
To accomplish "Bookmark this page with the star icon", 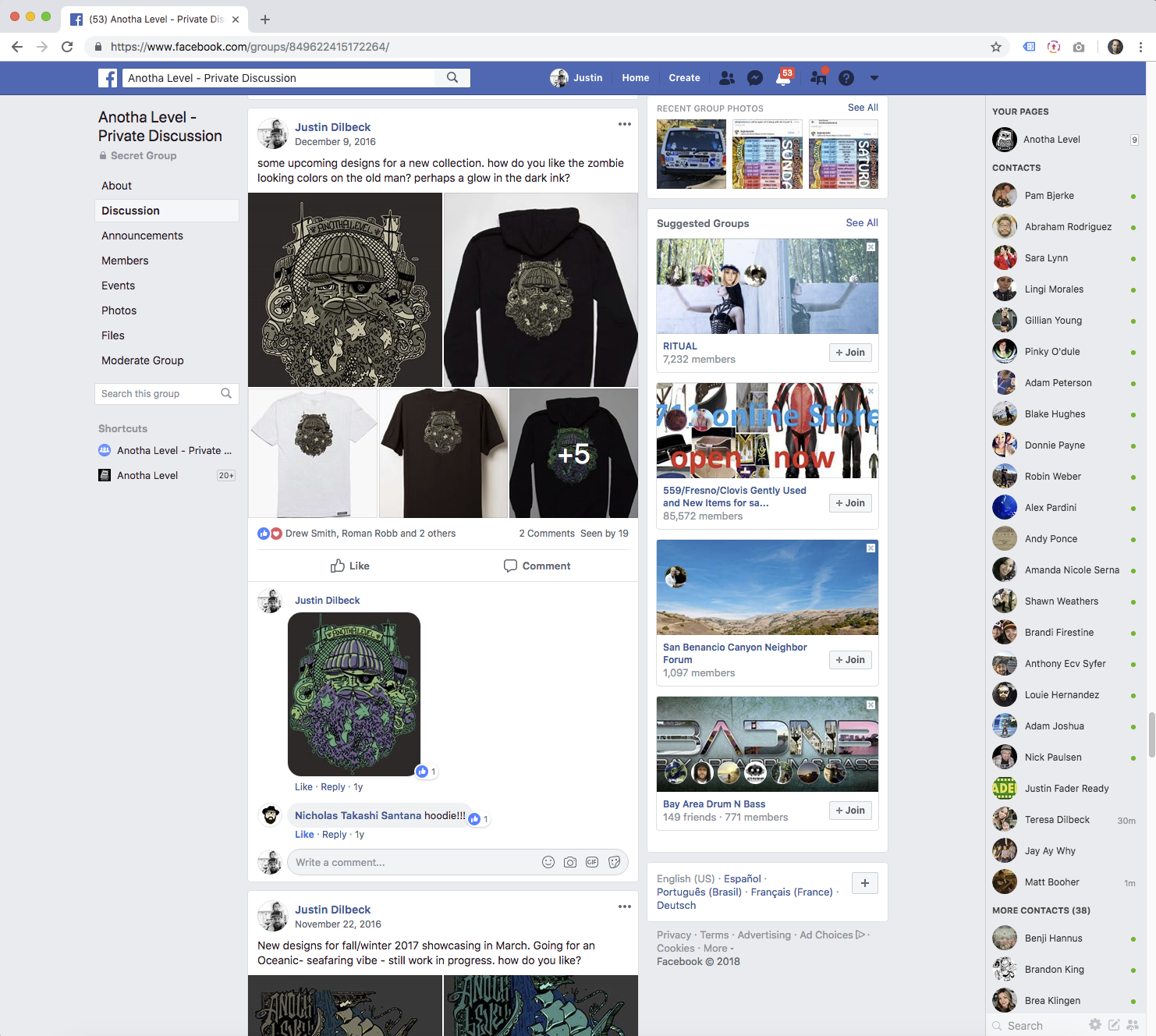I will coord(996,47).
